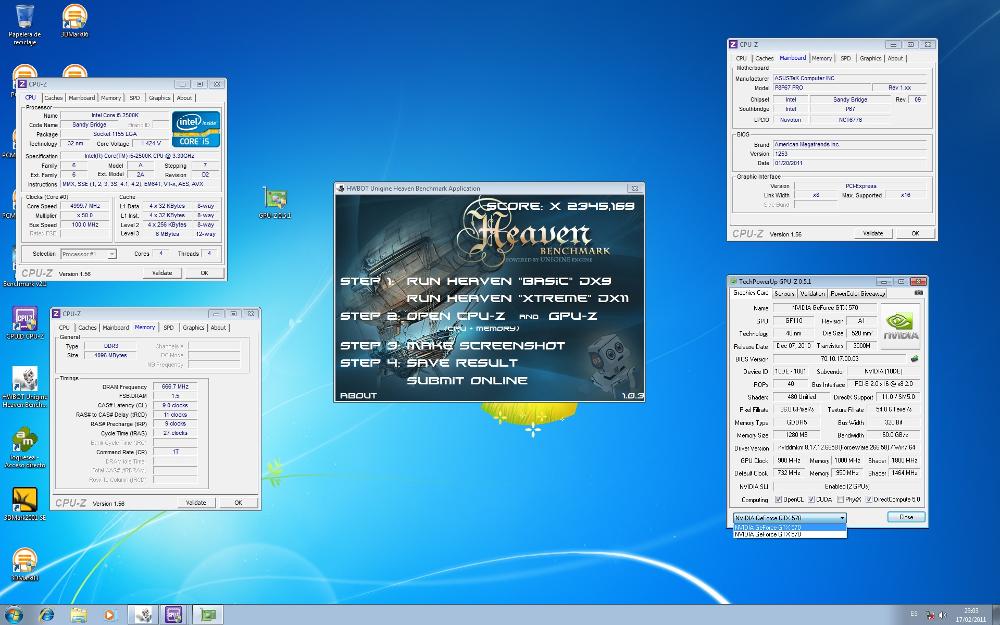Click Run Heaven "Basic" DX9 step
Screen dimensions: 1000x625
point(508,281)
